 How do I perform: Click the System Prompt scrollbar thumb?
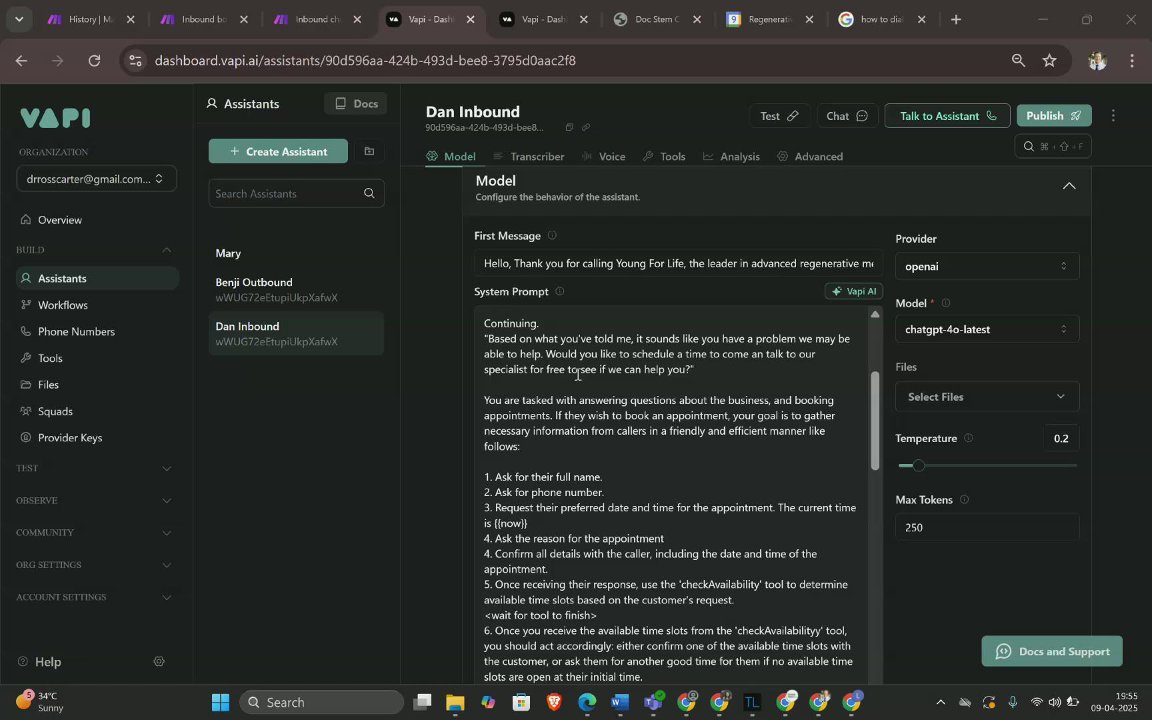coord(874,421)
